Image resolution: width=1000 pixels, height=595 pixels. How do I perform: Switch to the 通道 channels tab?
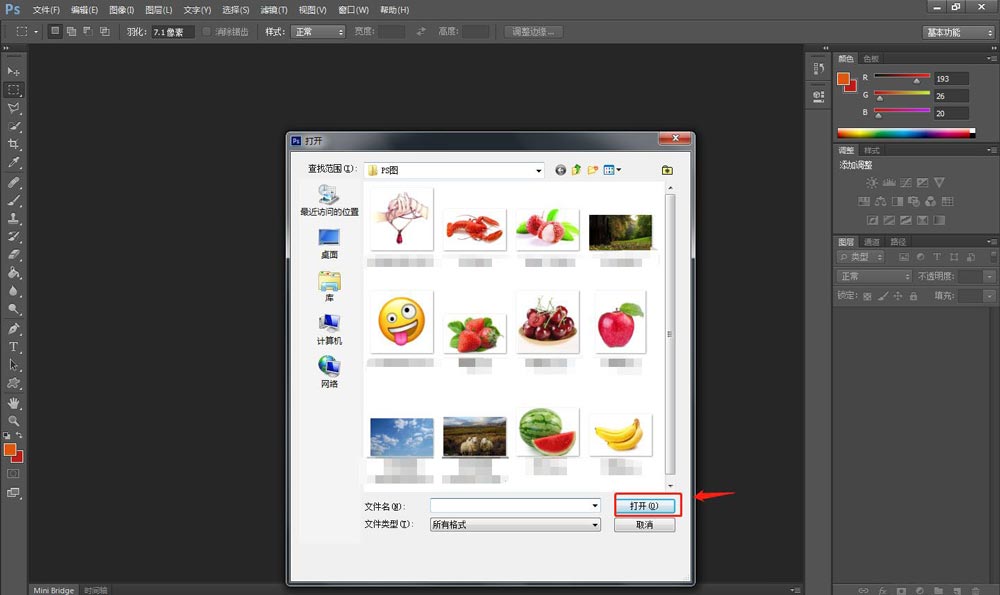[x=871, y=242]
